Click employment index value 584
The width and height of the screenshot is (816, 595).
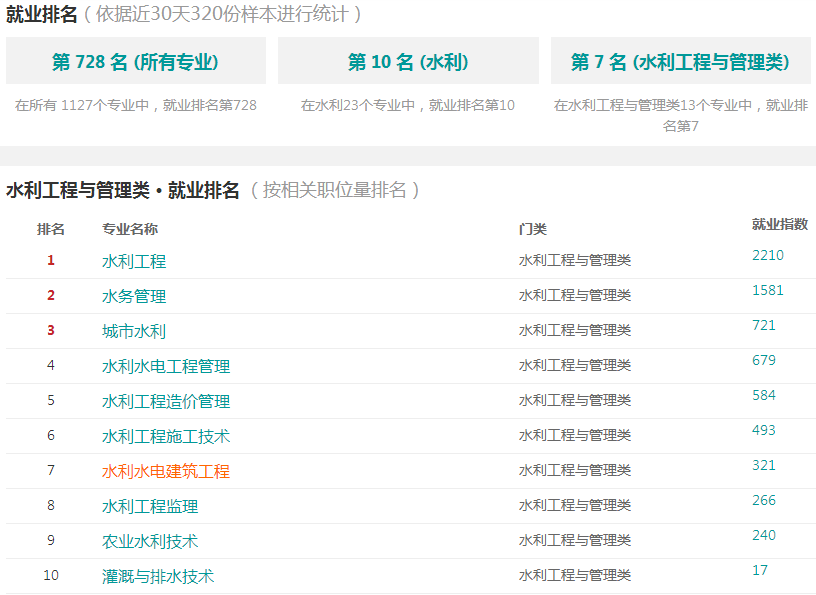pyautogui.click(x=763, y=395)
